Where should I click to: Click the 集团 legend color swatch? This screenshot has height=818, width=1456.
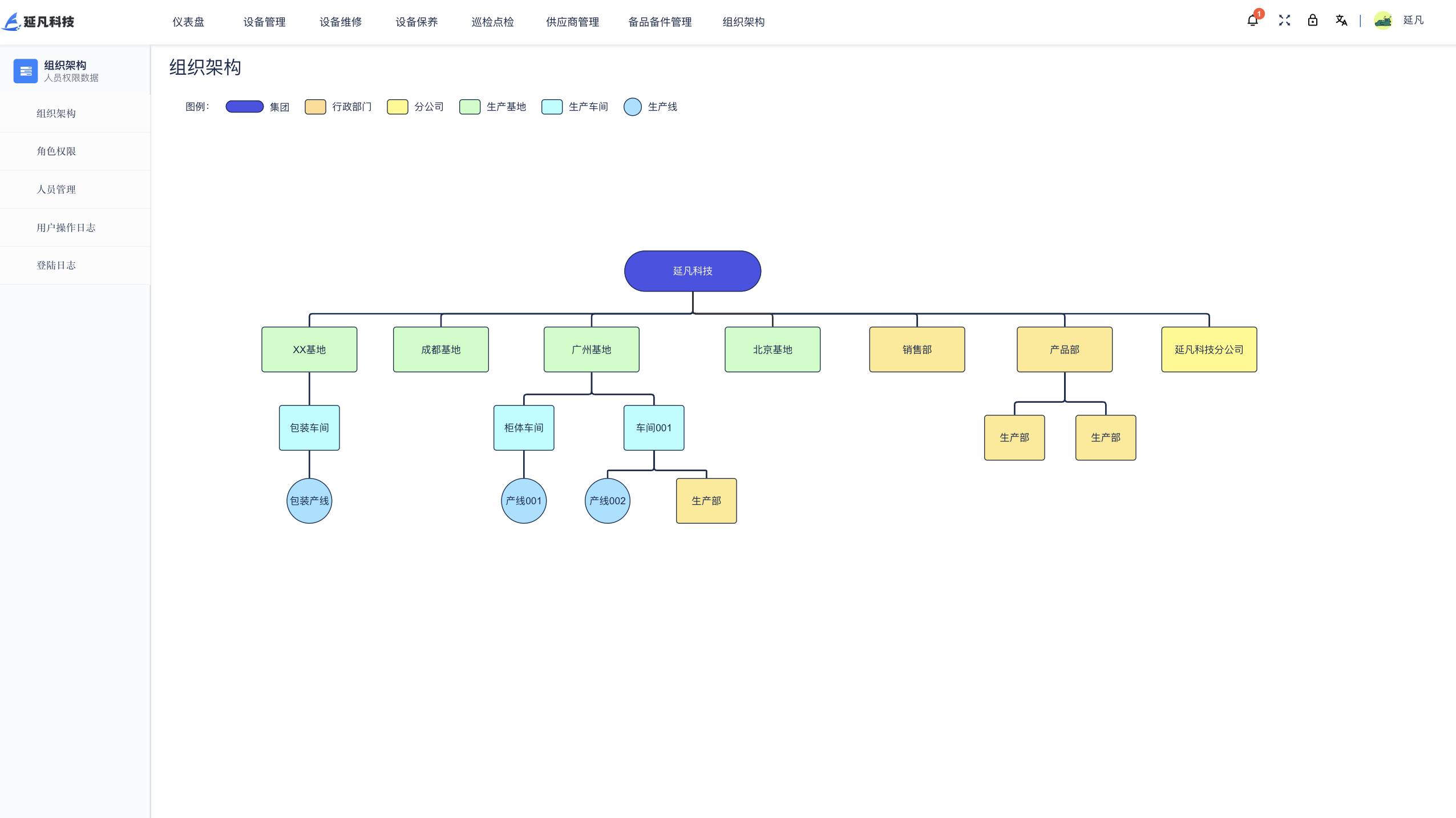tap(244, 107)
